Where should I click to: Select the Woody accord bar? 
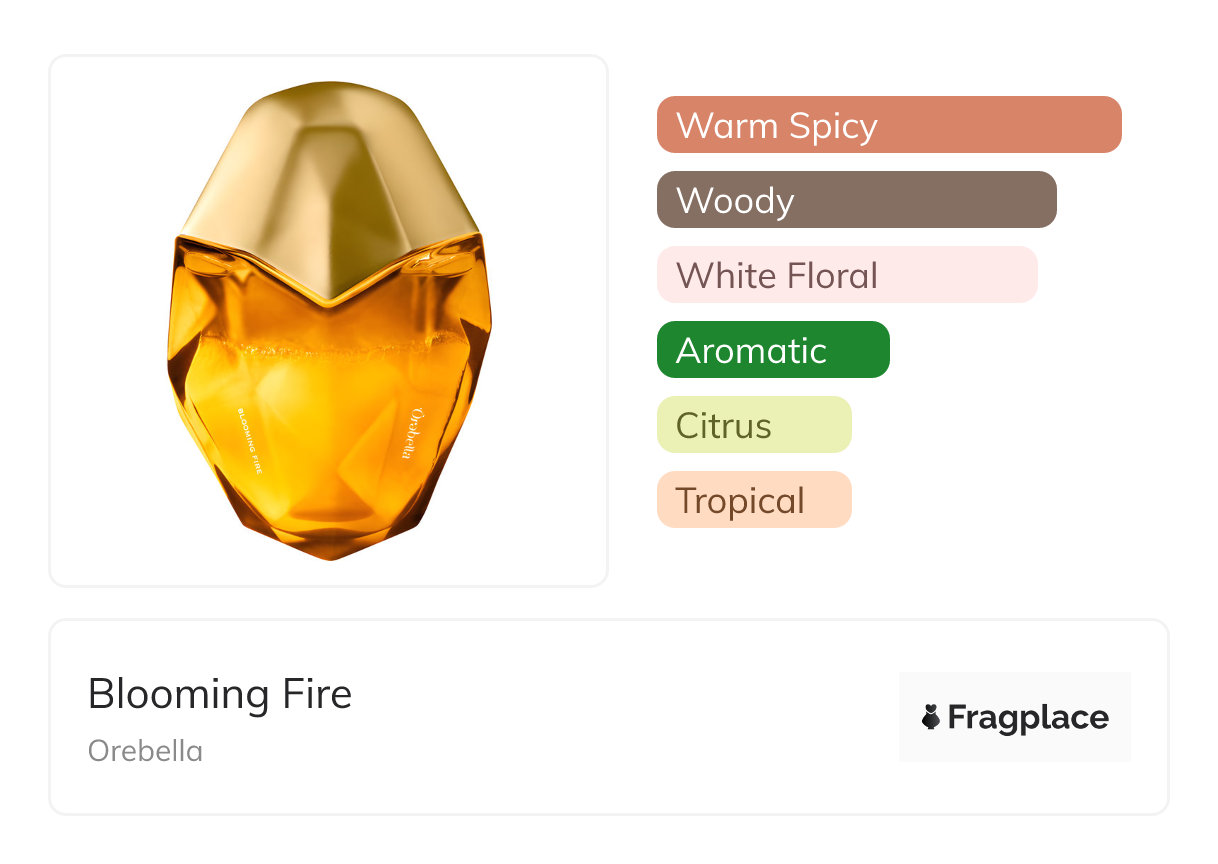(x=856, y=200)
